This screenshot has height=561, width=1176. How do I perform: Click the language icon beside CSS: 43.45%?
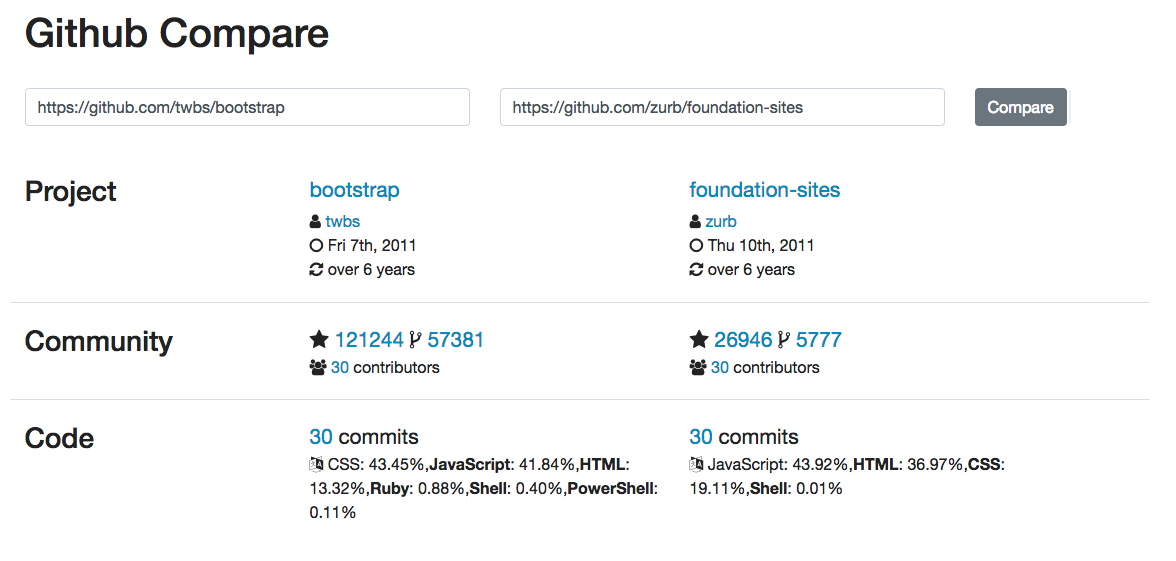tap(316, 465)
